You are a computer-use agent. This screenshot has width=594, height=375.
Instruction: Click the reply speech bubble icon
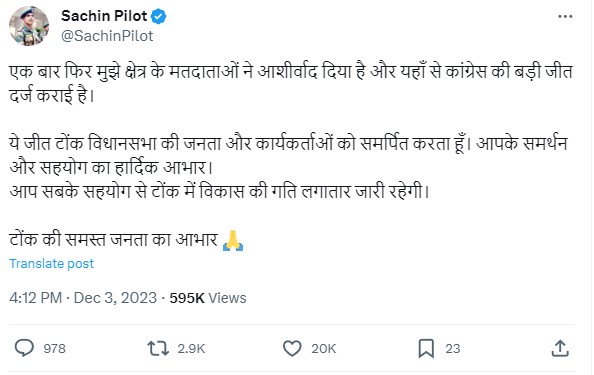coord(24,348)
